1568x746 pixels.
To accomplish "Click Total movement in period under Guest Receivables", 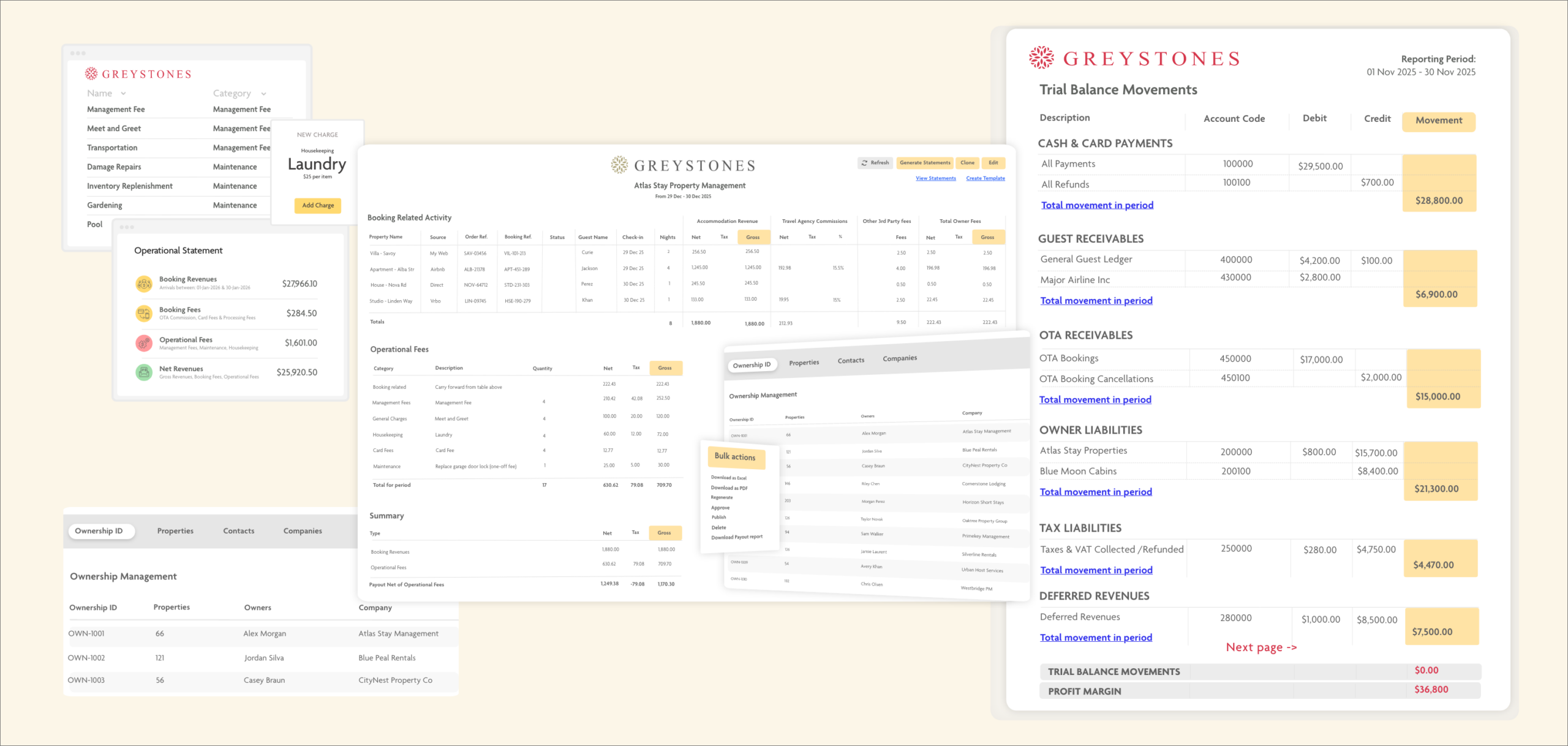I will [x=1096, y=301].
